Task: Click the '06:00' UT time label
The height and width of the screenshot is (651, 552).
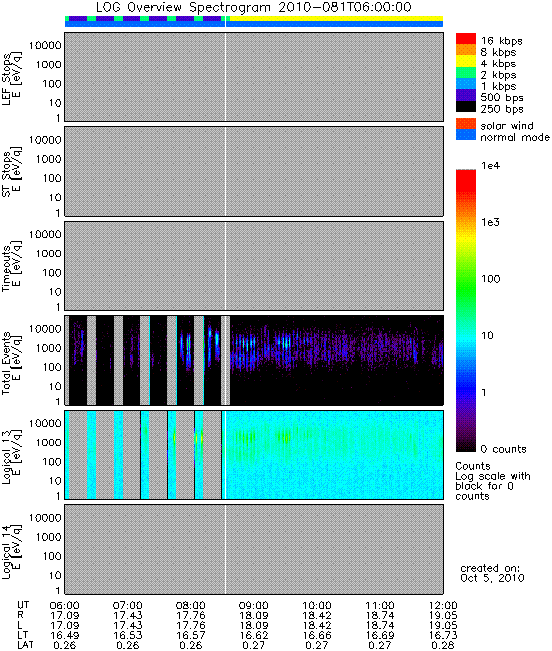Action: click(x=64, y=606)
